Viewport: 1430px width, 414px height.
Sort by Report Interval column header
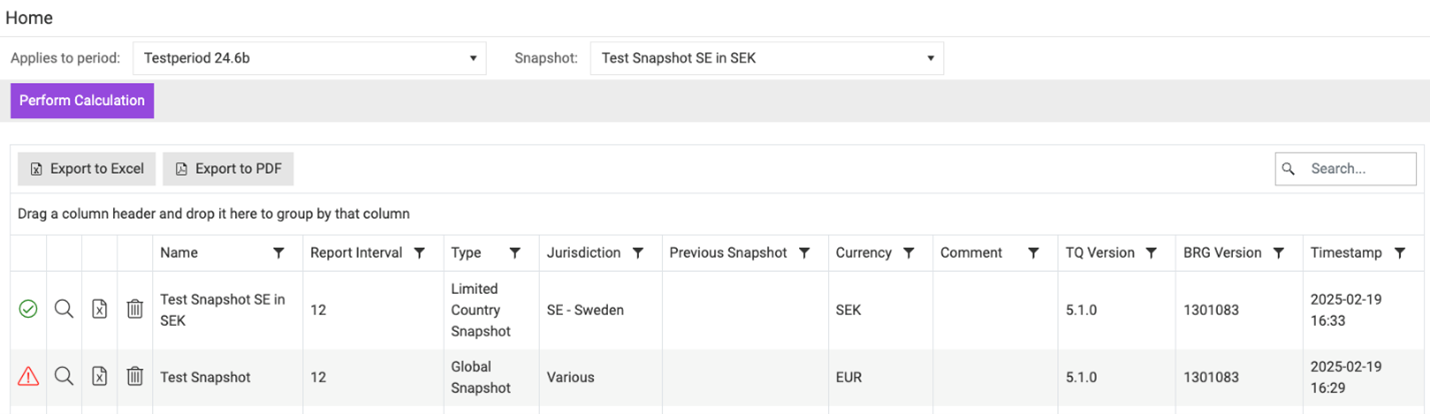point(356,253)
